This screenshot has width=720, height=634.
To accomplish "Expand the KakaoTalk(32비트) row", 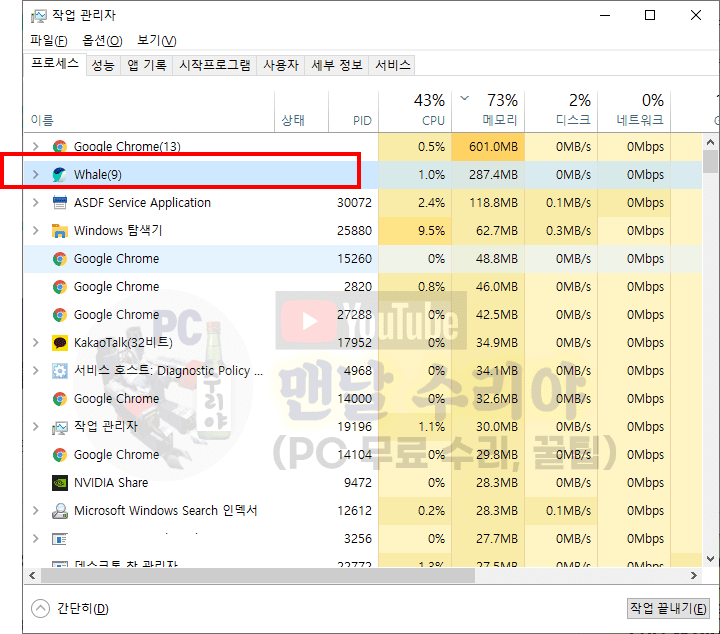I will point(36,342).
